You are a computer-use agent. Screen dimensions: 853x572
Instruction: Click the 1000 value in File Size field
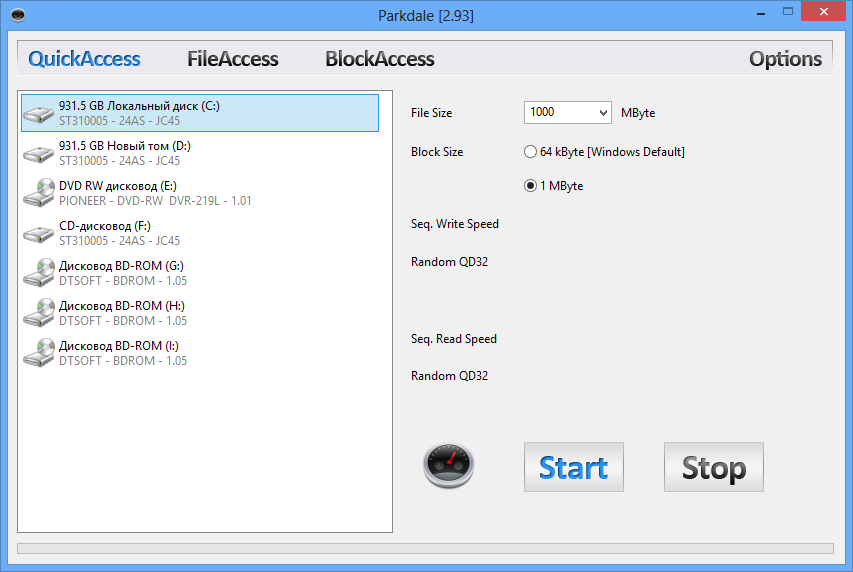point(542,112)
